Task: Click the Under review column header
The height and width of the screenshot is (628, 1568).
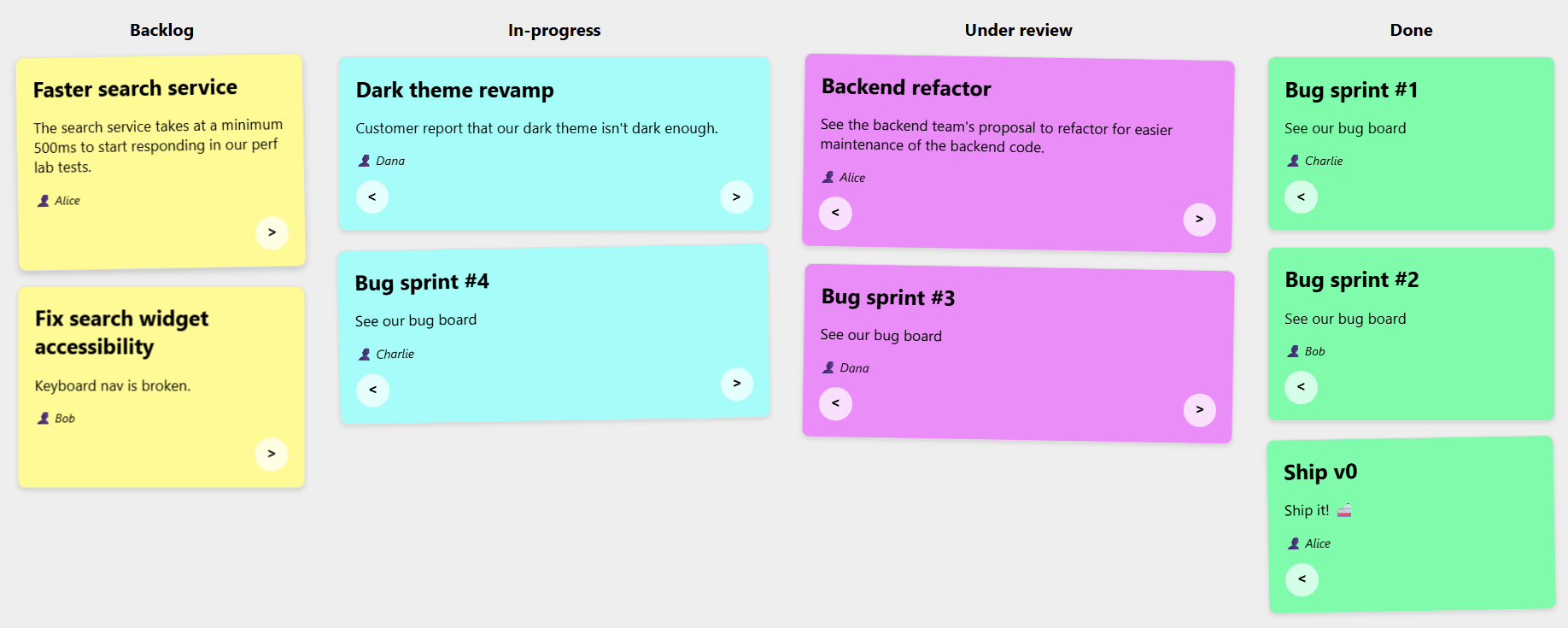Action: [x=1018, y=30]
